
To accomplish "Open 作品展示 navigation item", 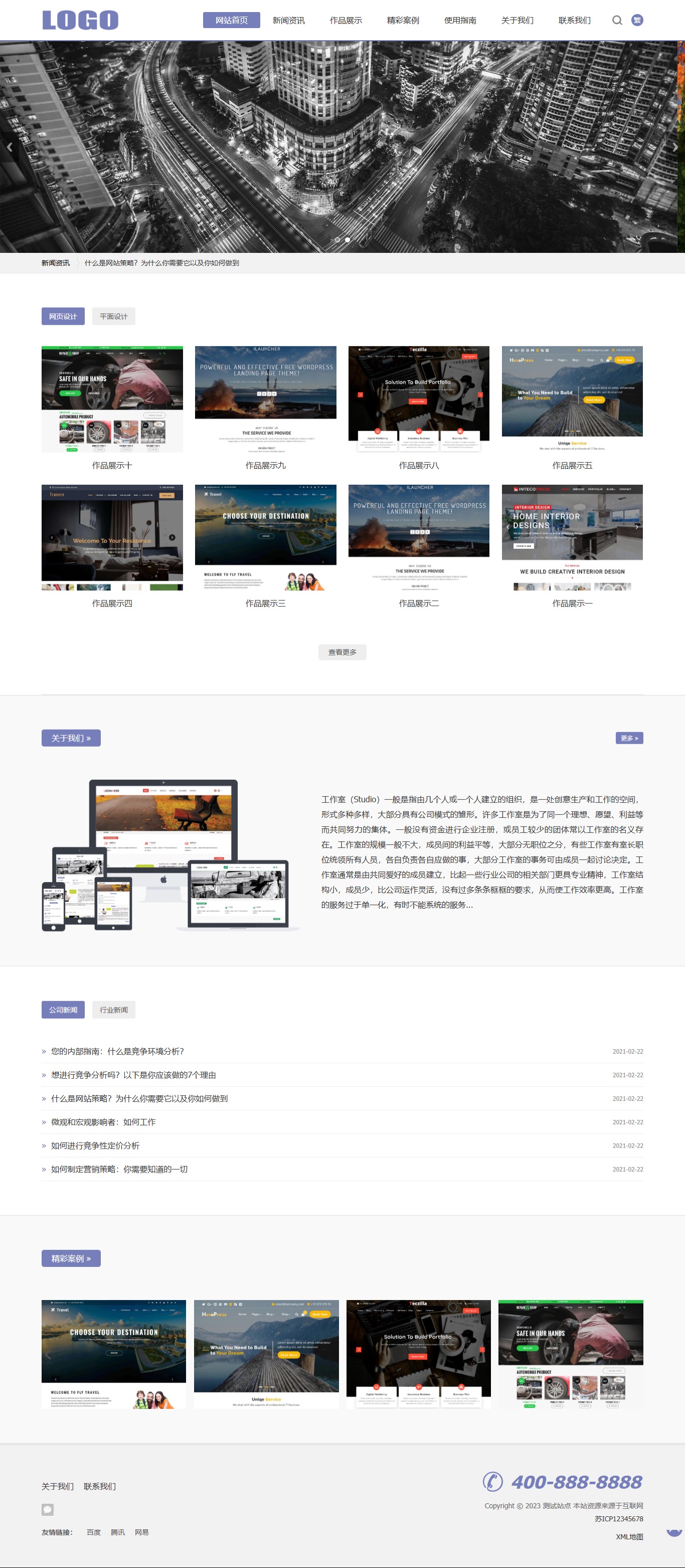I will [346, 20].
